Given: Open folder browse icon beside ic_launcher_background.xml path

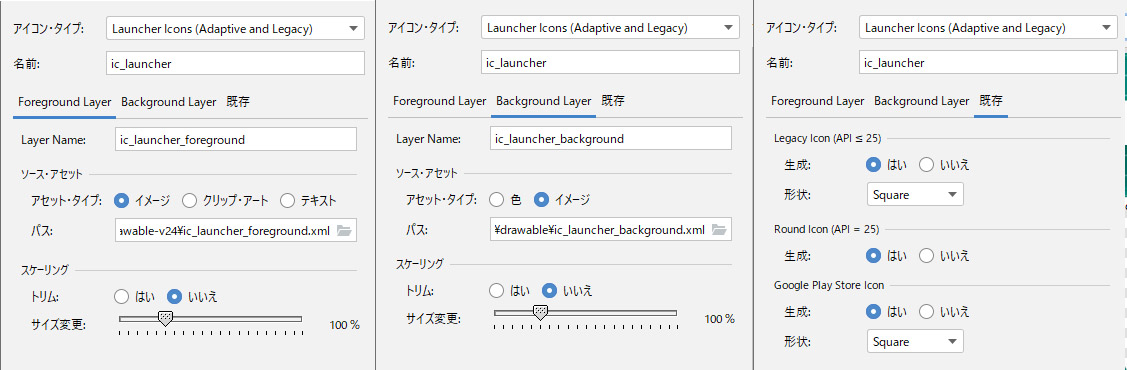Looking at the screenshot, I should (719, 230).
